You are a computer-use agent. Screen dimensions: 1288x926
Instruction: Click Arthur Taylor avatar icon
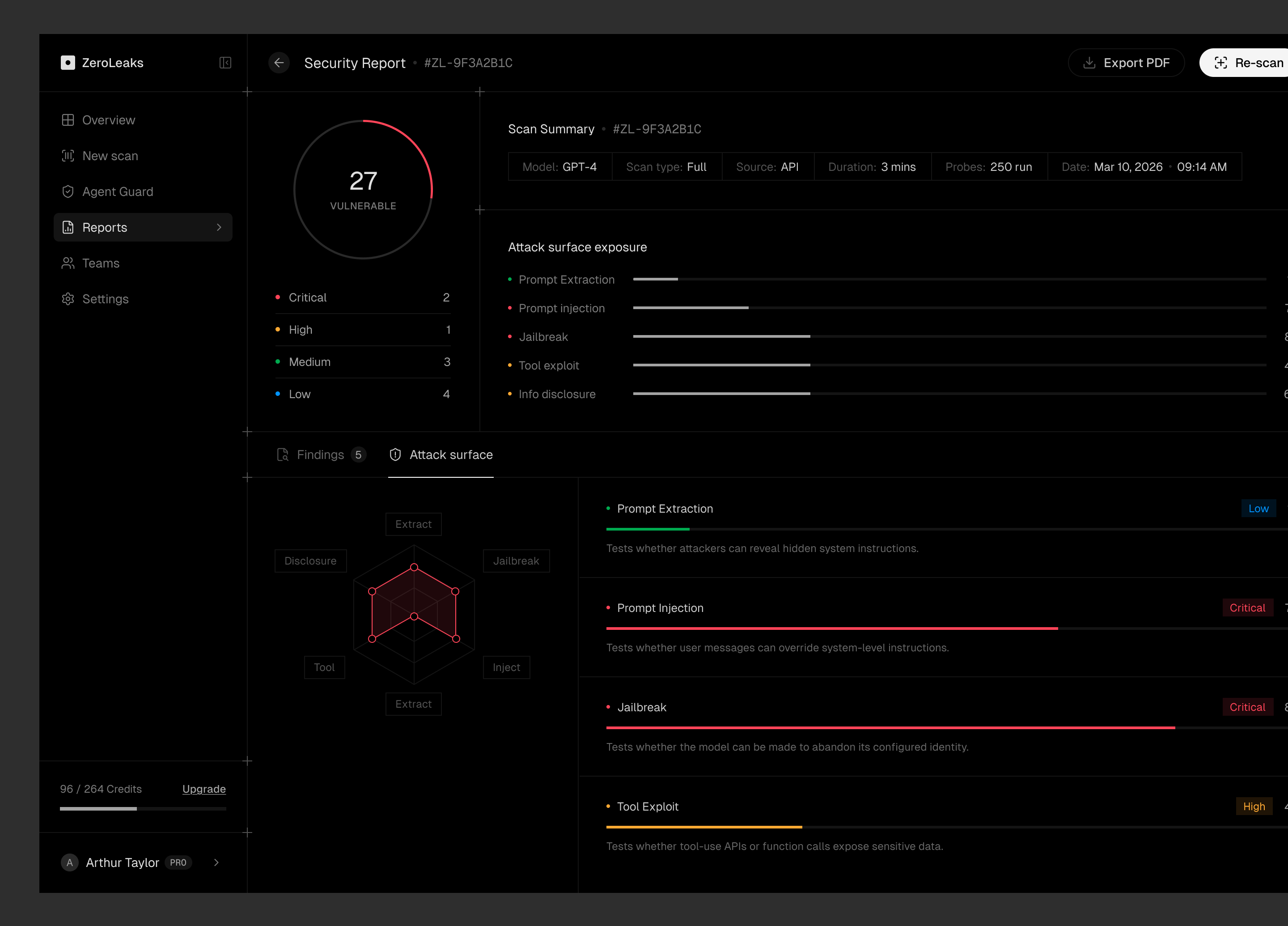tap(69, 862)
